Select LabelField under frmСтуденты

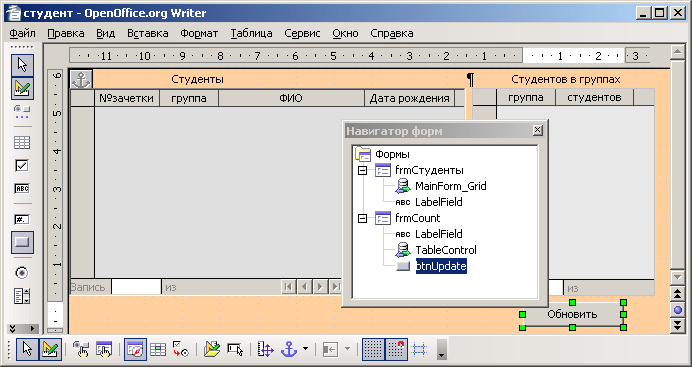pos(439,202)
